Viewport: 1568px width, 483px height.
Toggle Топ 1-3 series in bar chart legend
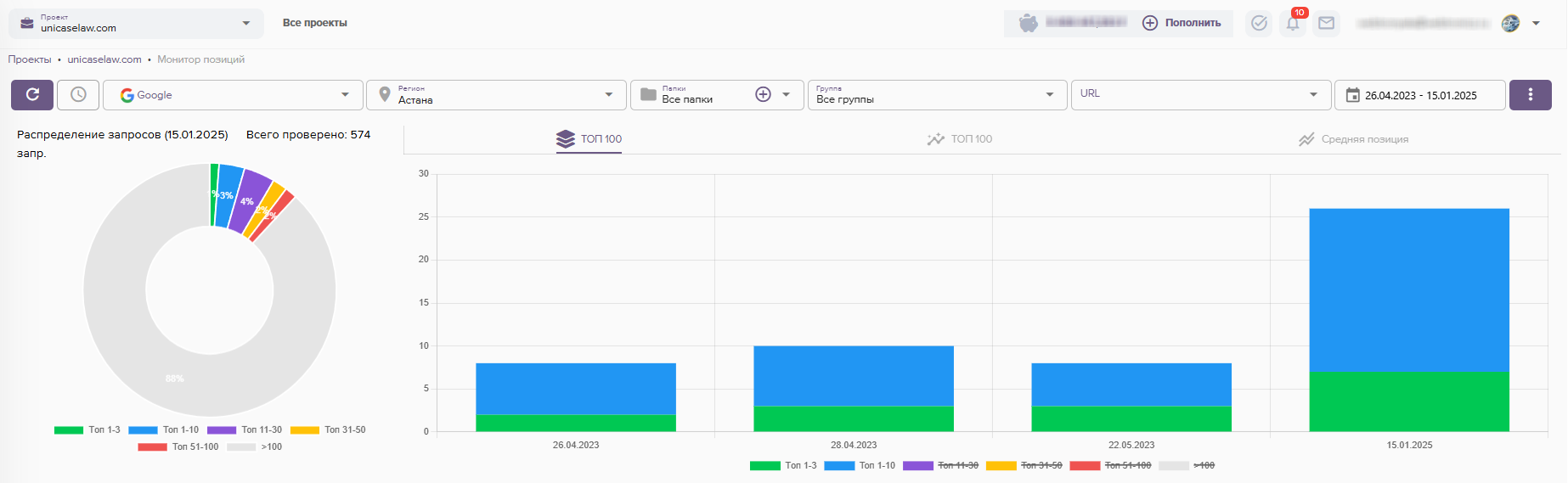pos(783,466)
